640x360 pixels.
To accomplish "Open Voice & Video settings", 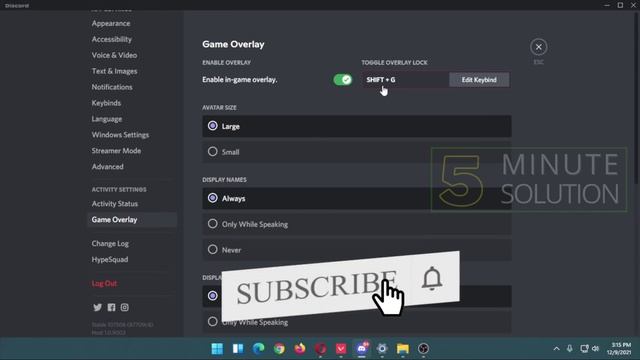I will click(114, 55).
